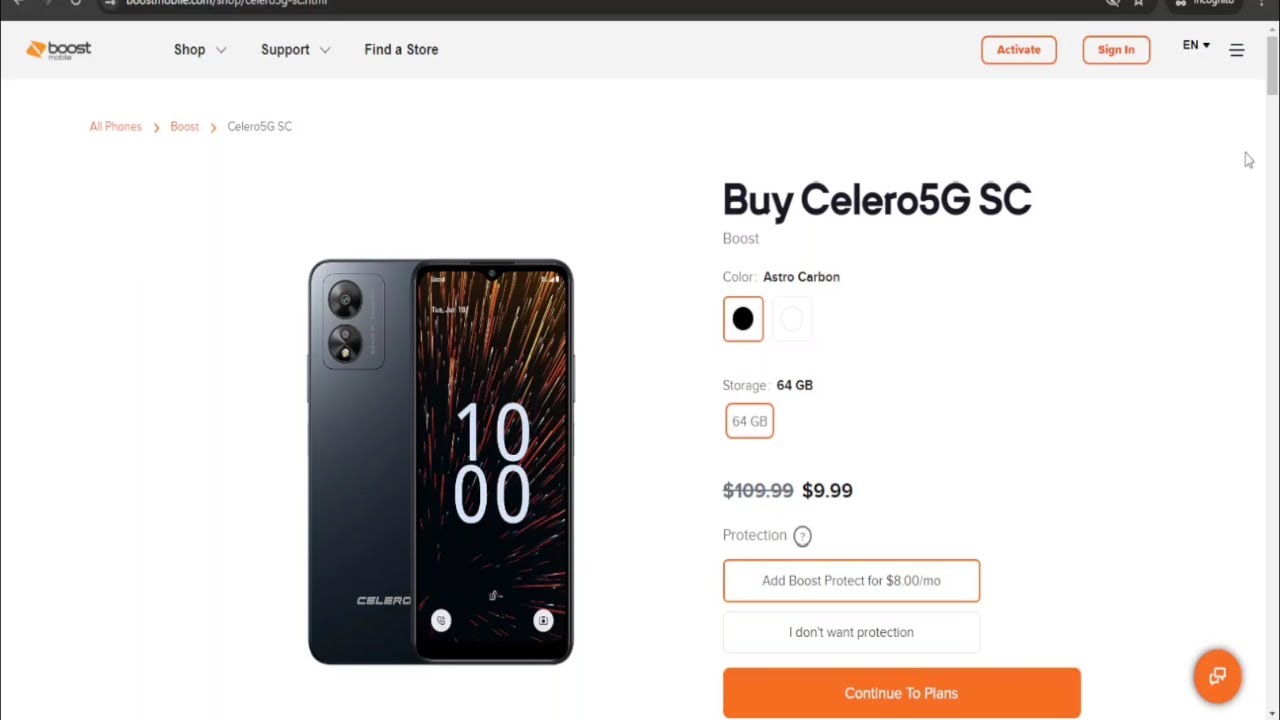
Task: Open the EN language selector
Action: (1196, 46)
